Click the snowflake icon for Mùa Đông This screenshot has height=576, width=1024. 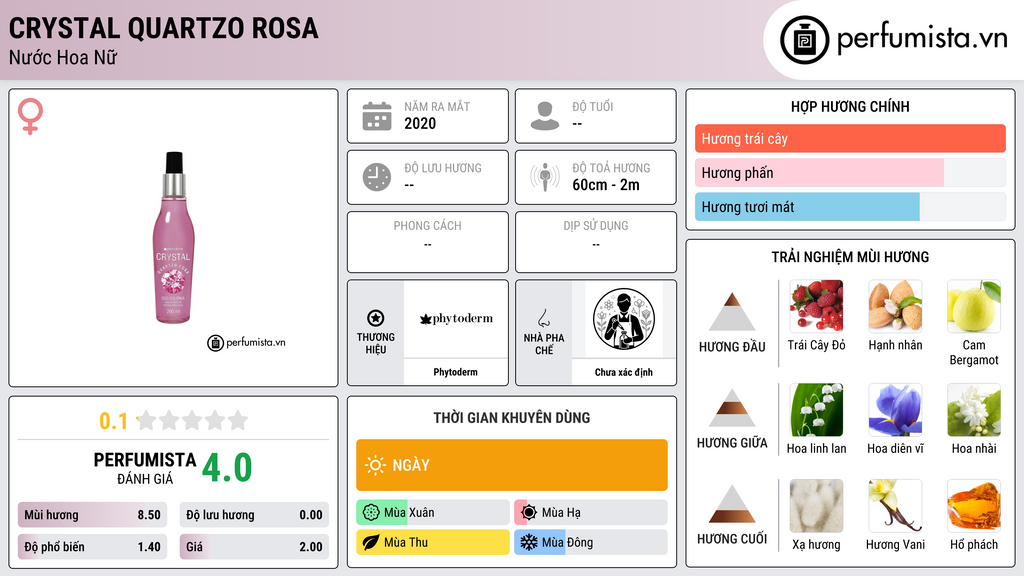pyautogui.click(x=529, y=542)
